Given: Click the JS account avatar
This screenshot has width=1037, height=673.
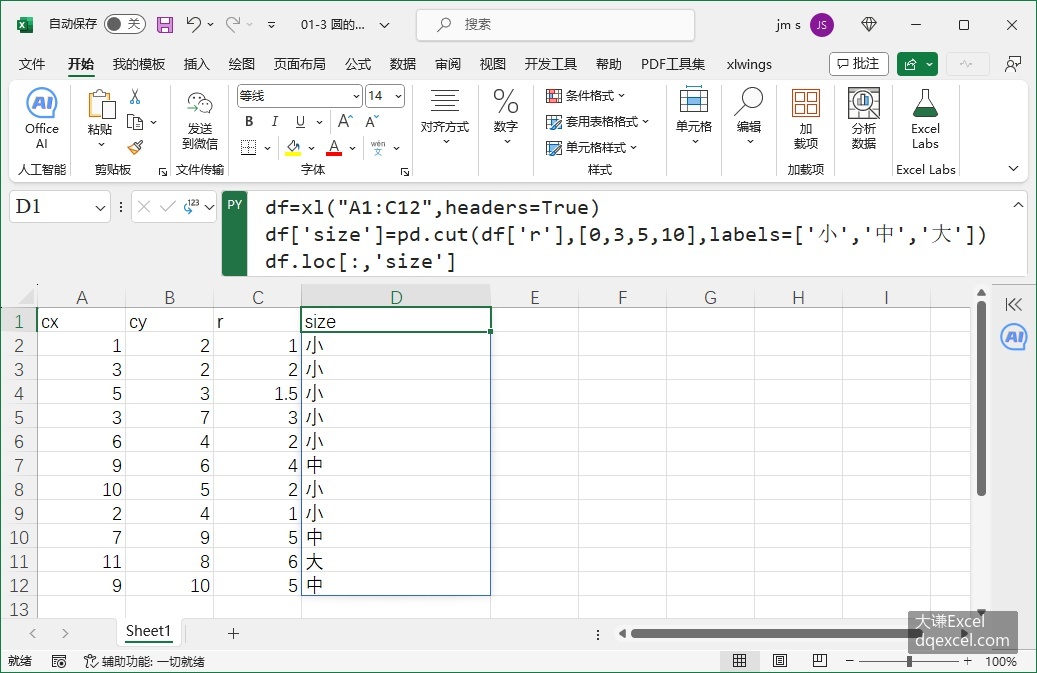Looking at the screenshot, I should (x=821, y=25).
